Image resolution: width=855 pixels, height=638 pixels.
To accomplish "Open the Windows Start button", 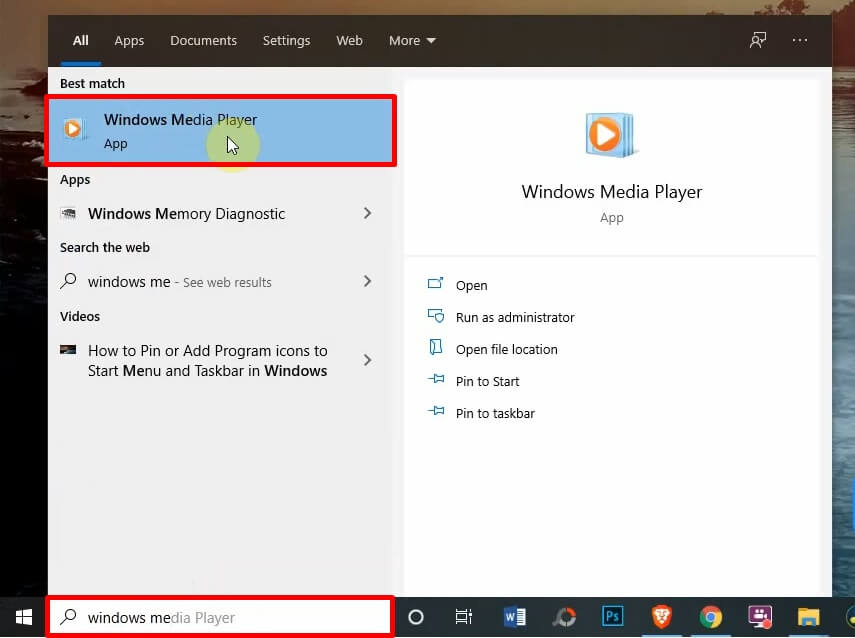I will [24, 617].
